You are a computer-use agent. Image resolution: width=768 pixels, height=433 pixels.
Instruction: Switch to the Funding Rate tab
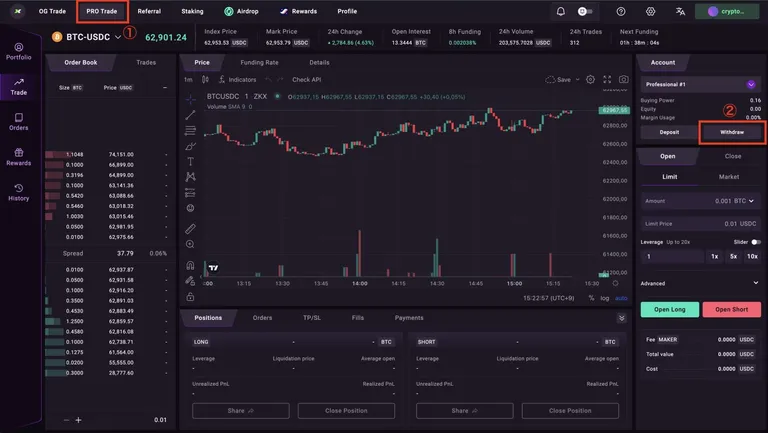259,62
